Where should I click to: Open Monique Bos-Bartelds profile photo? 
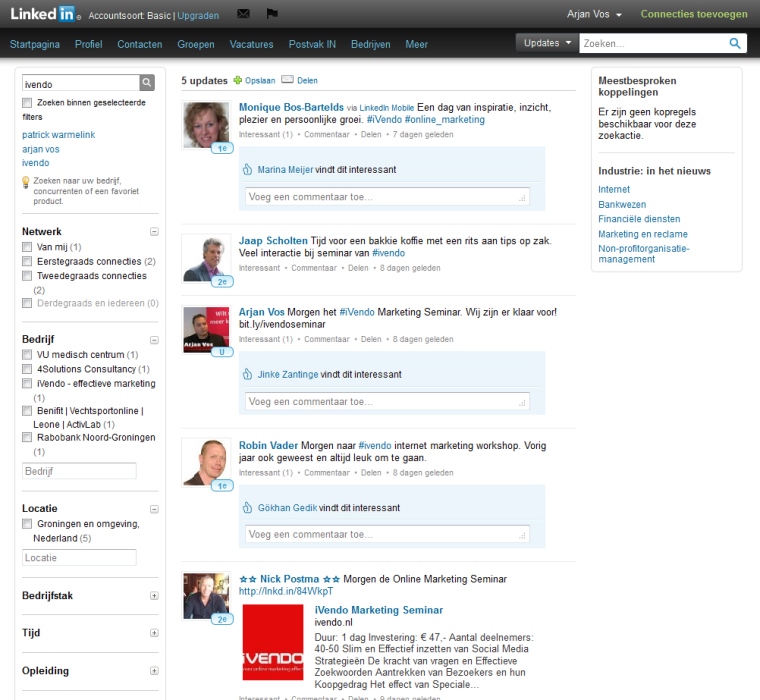coord(206,125)
